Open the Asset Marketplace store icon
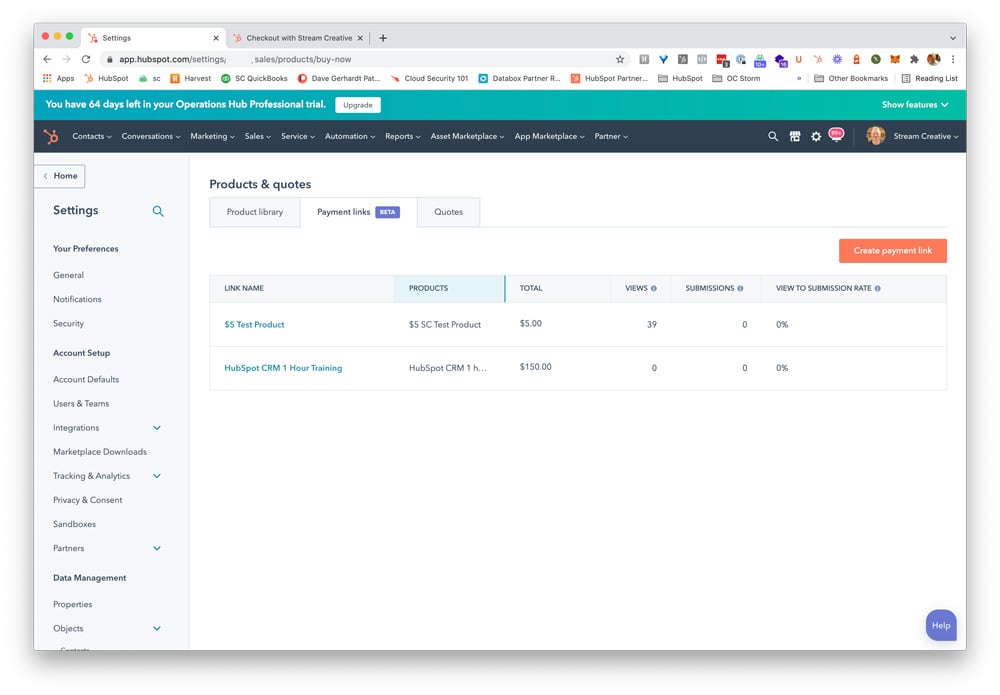This screenshot has height=695, width=1000. pyautogui.click(x=794, y=136)
